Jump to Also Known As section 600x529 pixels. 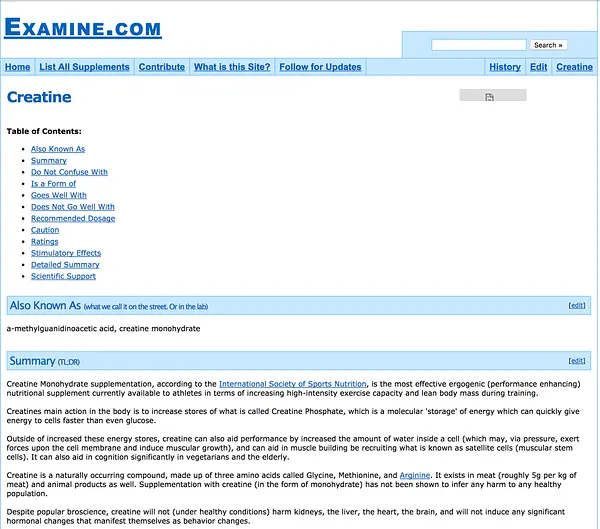pos(58,149)
